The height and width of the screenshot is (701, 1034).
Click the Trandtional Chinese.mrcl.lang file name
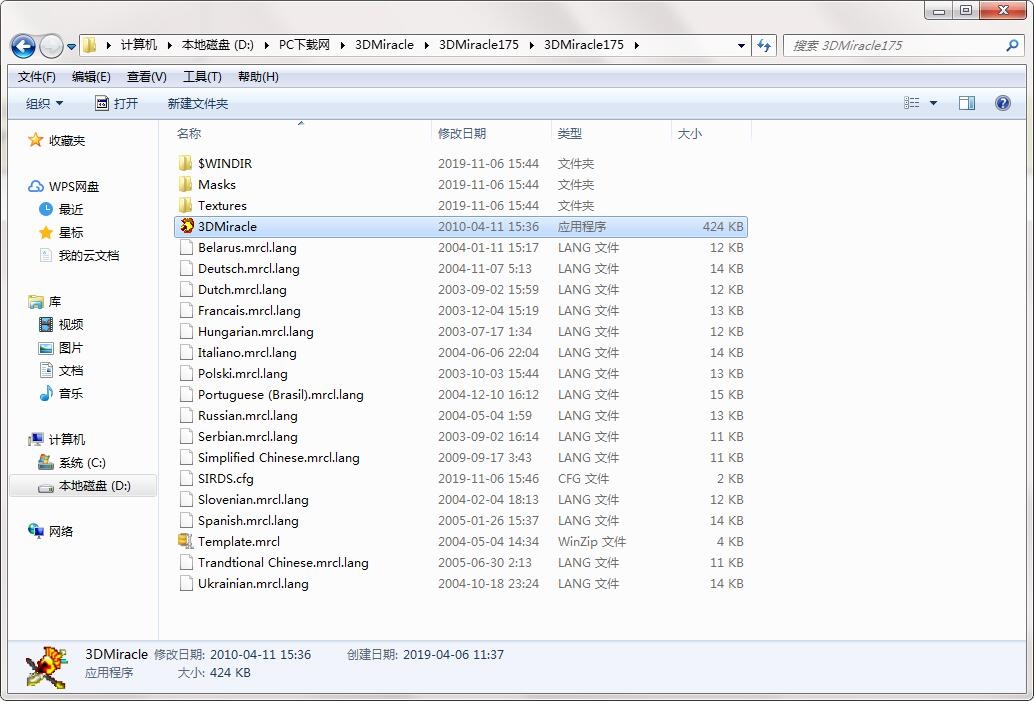283,563
